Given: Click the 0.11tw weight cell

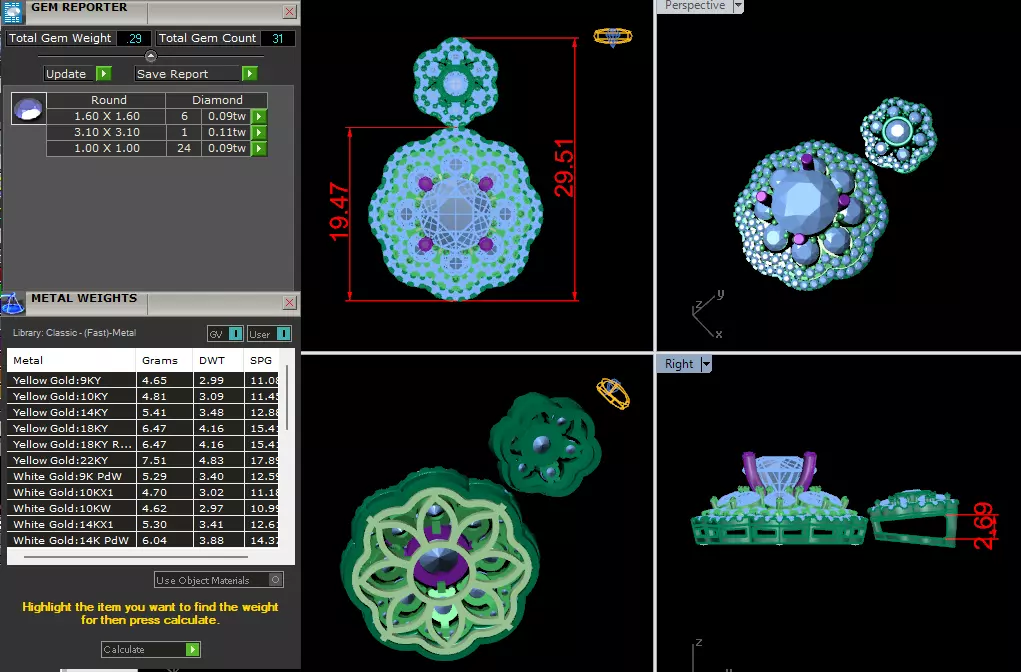Looking at the screenshot, I should pyautogui.click(x=227, y=132).
